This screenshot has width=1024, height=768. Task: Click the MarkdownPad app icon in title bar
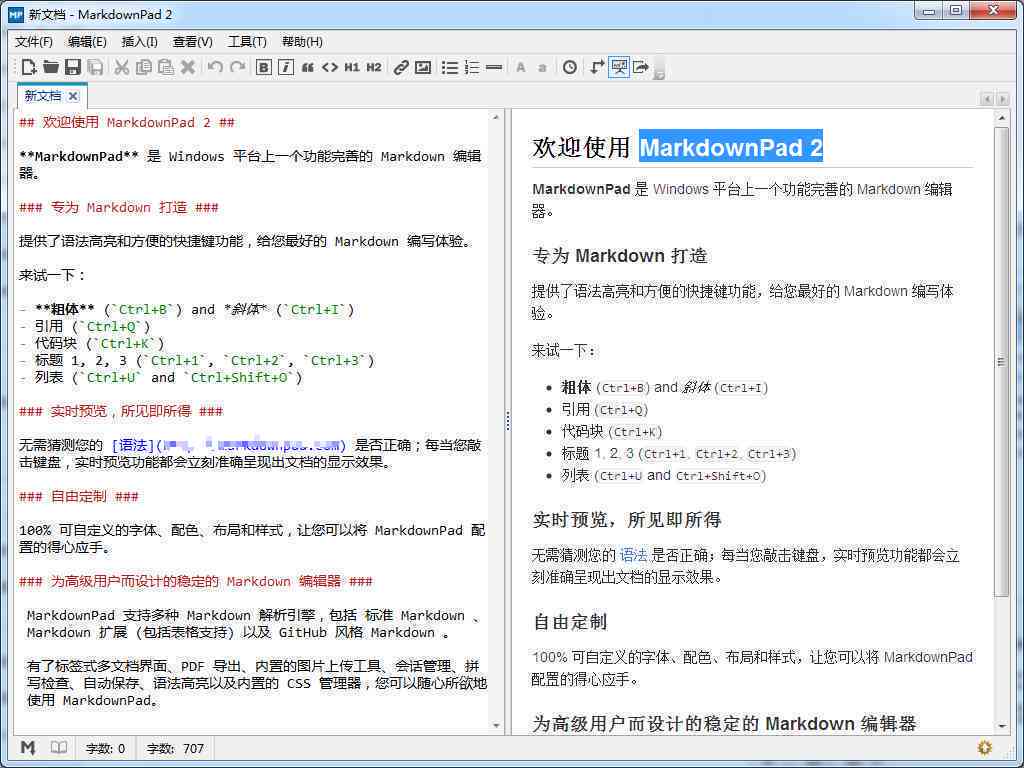coord(16,14)
